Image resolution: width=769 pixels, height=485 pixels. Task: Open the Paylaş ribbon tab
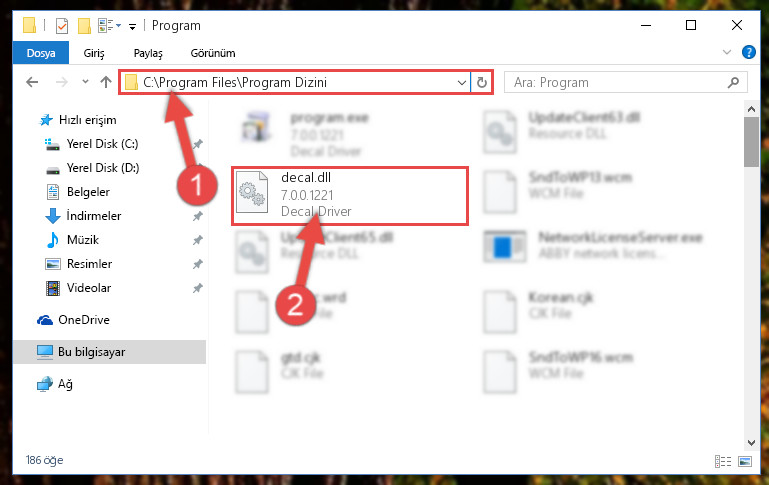[x=148, y=53]
